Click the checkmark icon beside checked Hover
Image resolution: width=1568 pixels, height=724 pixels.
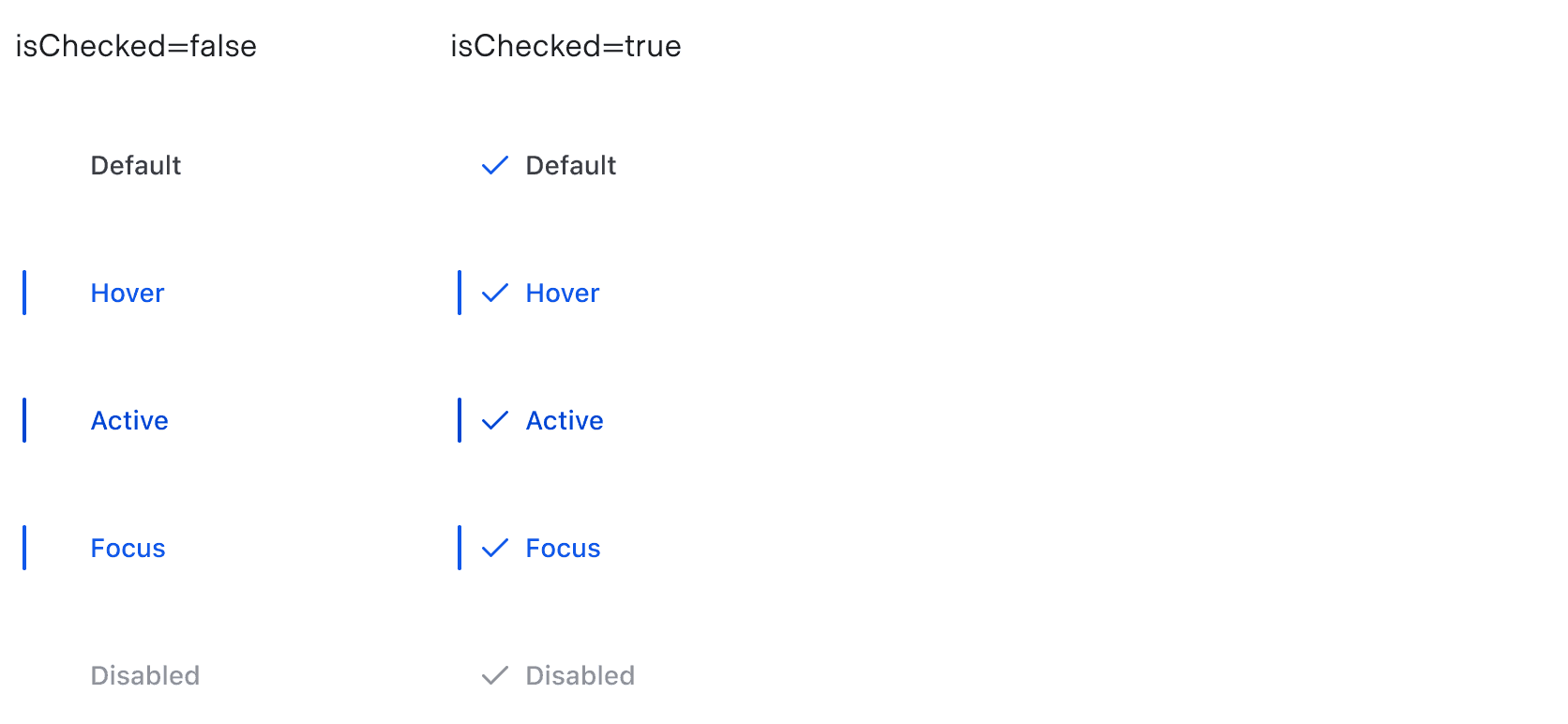click(x=495, y=293)
